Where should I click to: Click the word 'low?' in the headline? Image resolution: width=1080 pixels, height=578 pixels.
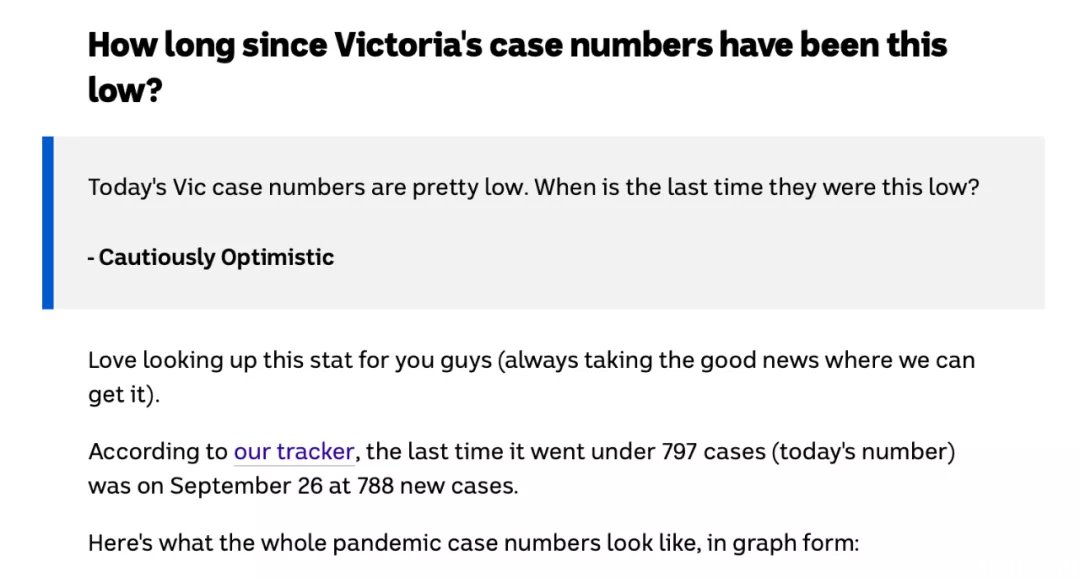[125, 90]
